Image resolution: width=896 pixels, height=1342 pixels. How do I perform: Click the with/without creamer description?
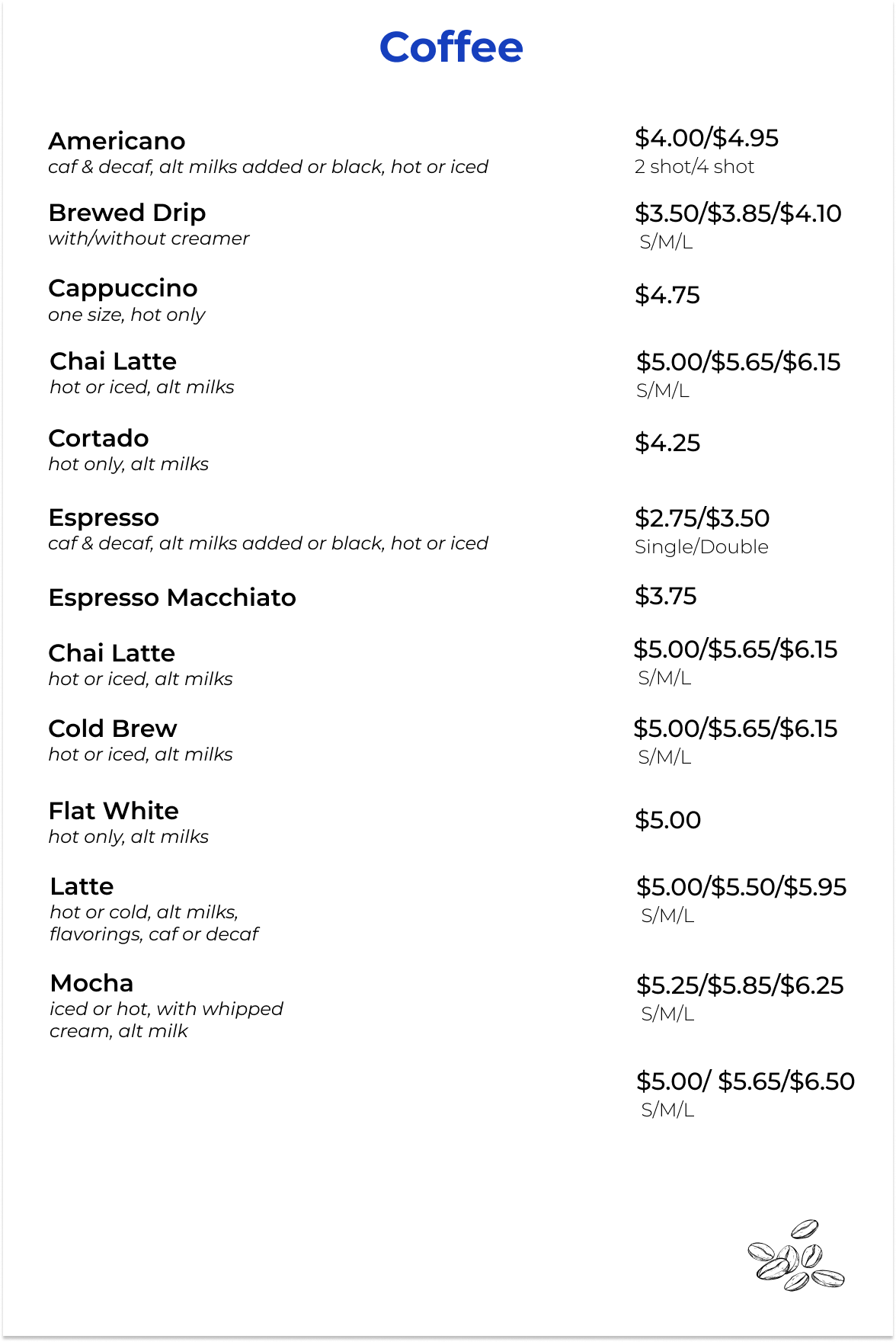pyautogui.click(x=149, y=239)
